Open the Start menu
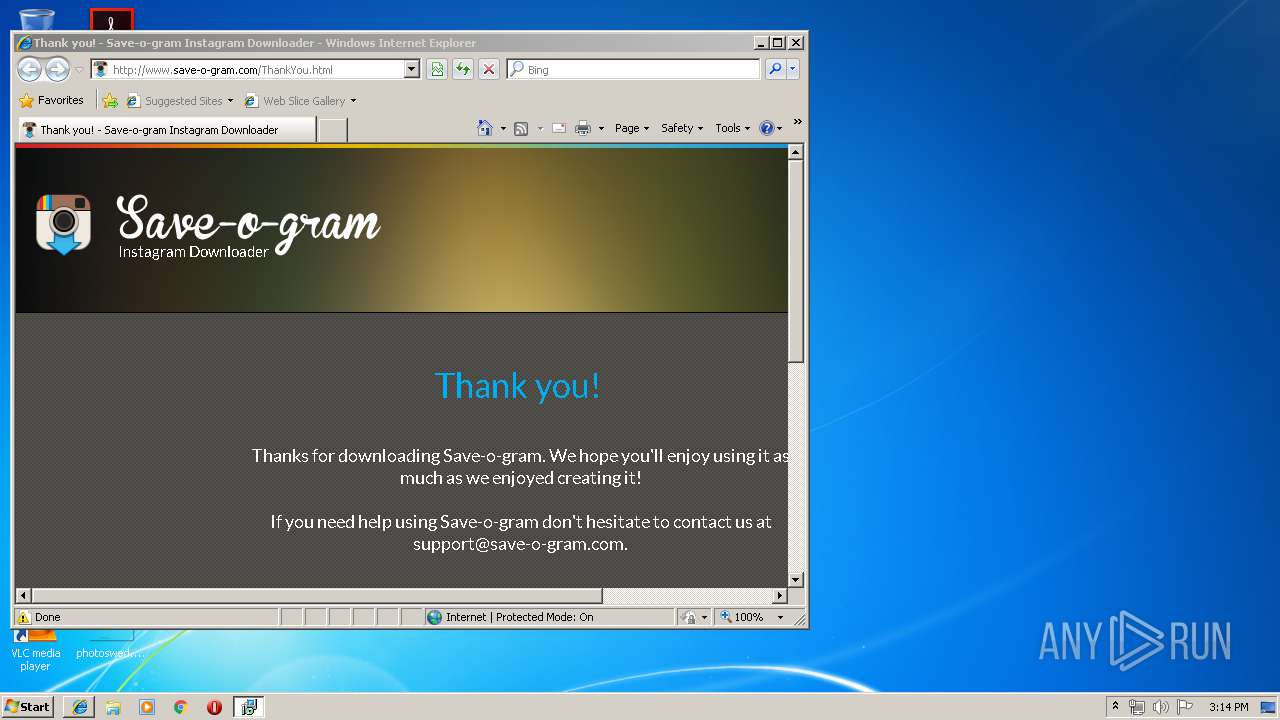1280x720 pixels. pyautogui.click(x=28, y=707)
